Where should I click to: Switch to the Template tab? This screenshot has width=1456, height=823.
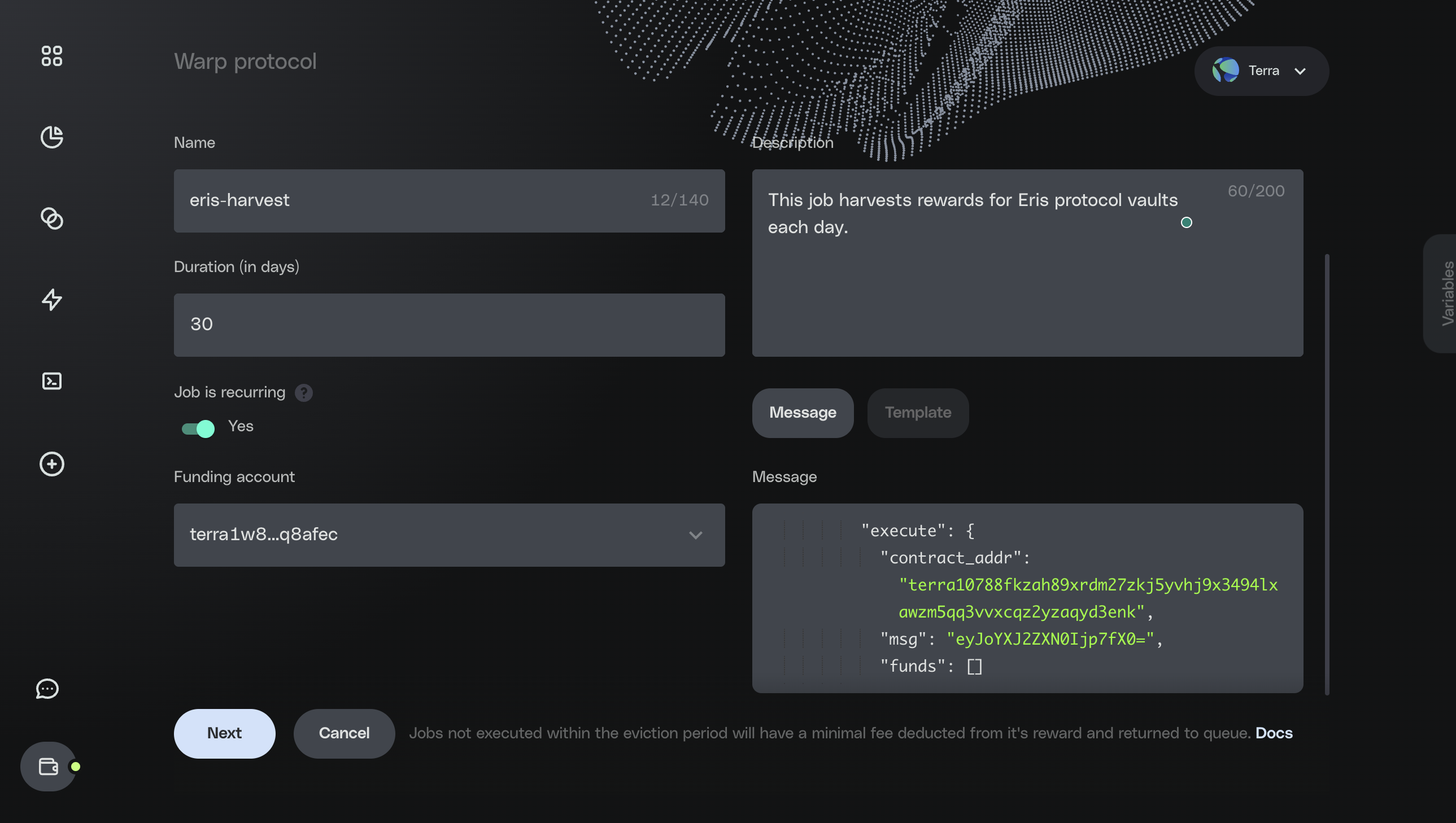coord(917,413)
